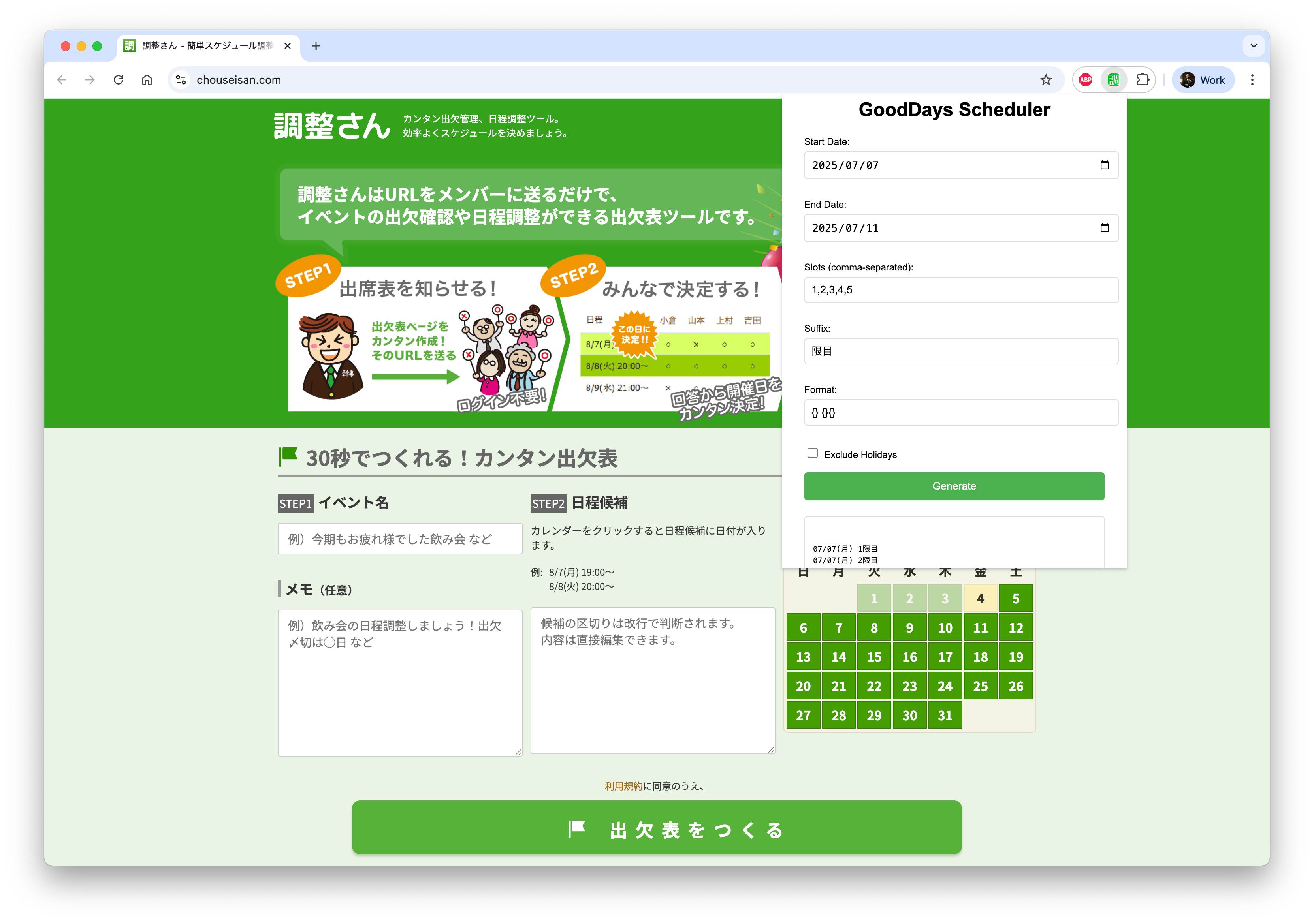
Task: Bookmark page with the star icon
Action: click(x=1046, y=80)
